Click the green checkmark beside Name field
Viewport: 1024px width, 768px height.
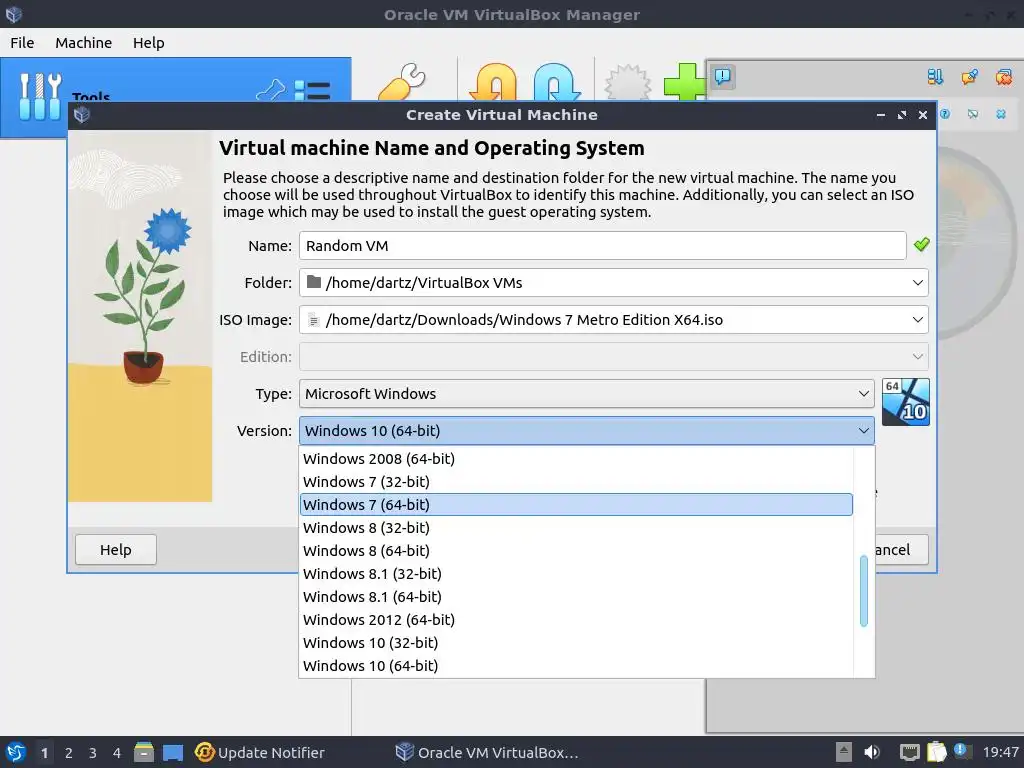click(x=921, y=244)
